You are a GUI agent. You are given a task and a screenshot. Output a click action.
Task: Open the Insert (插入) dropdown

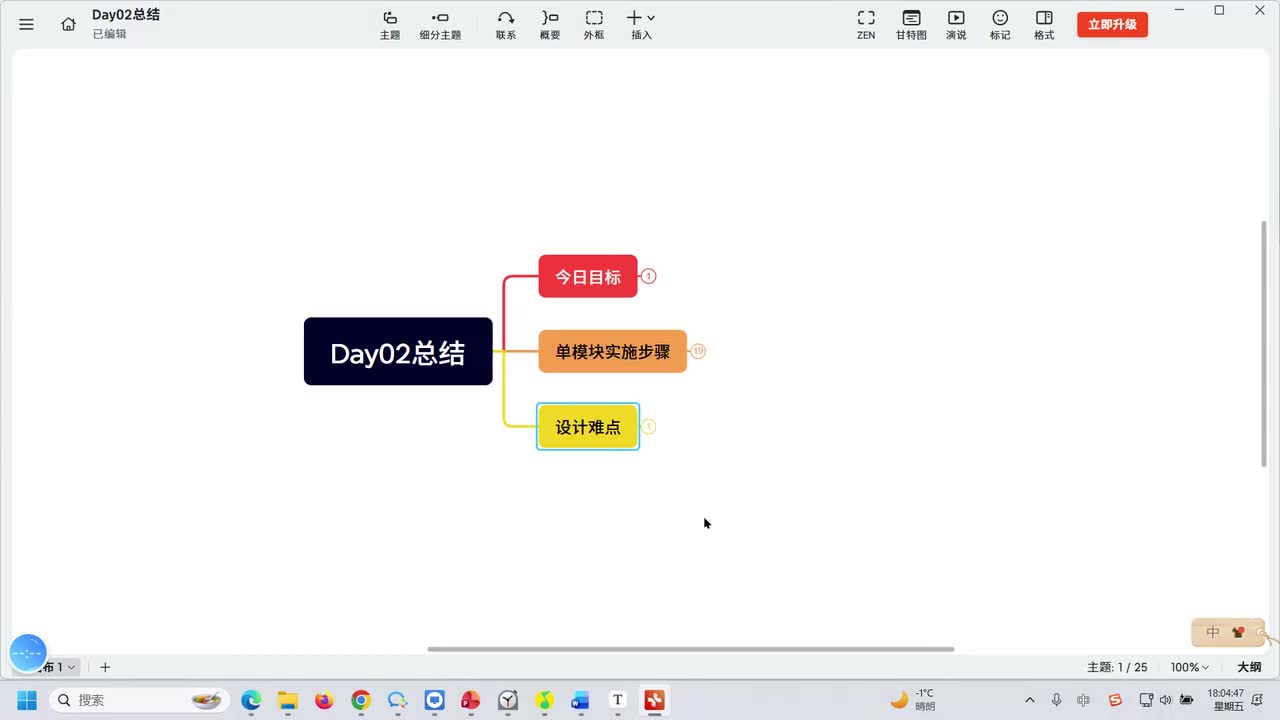641,25
